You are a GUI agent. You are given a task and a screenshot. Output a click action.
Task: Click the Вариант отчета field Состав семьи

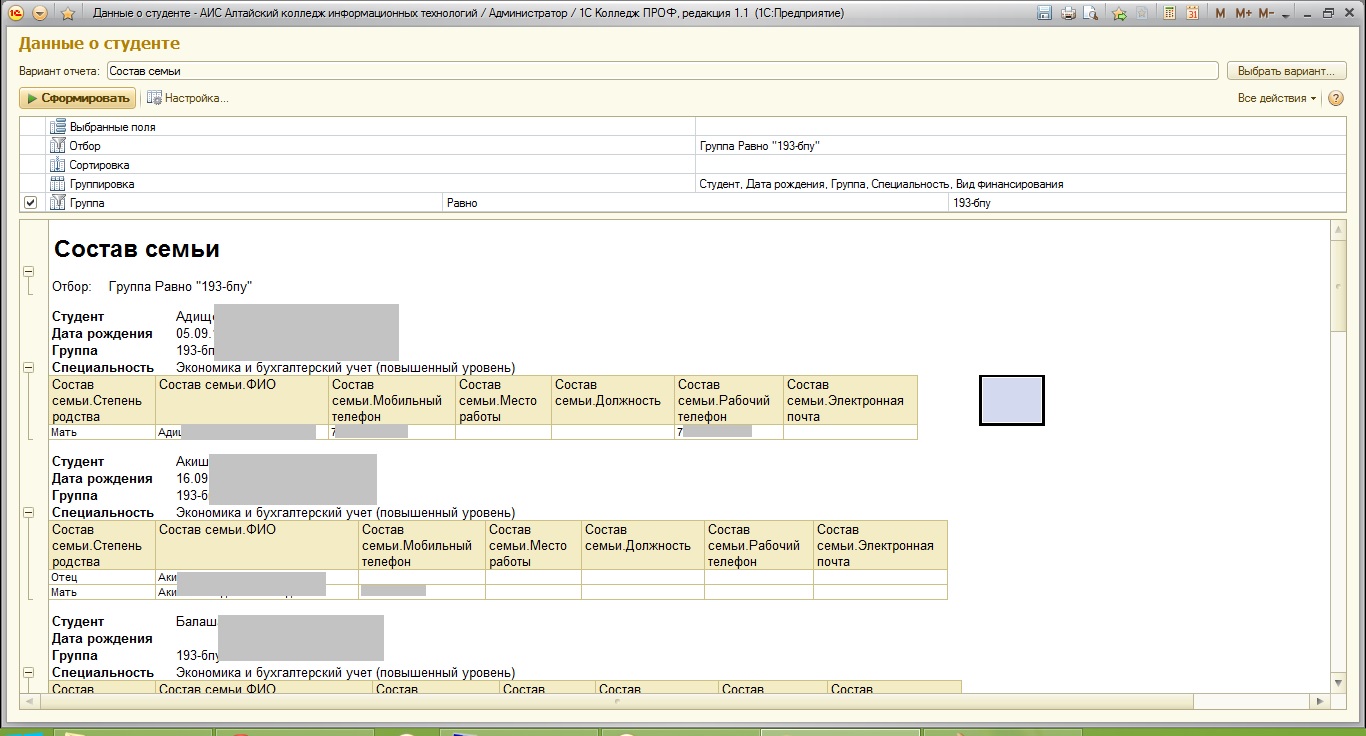tap(662, 71)
